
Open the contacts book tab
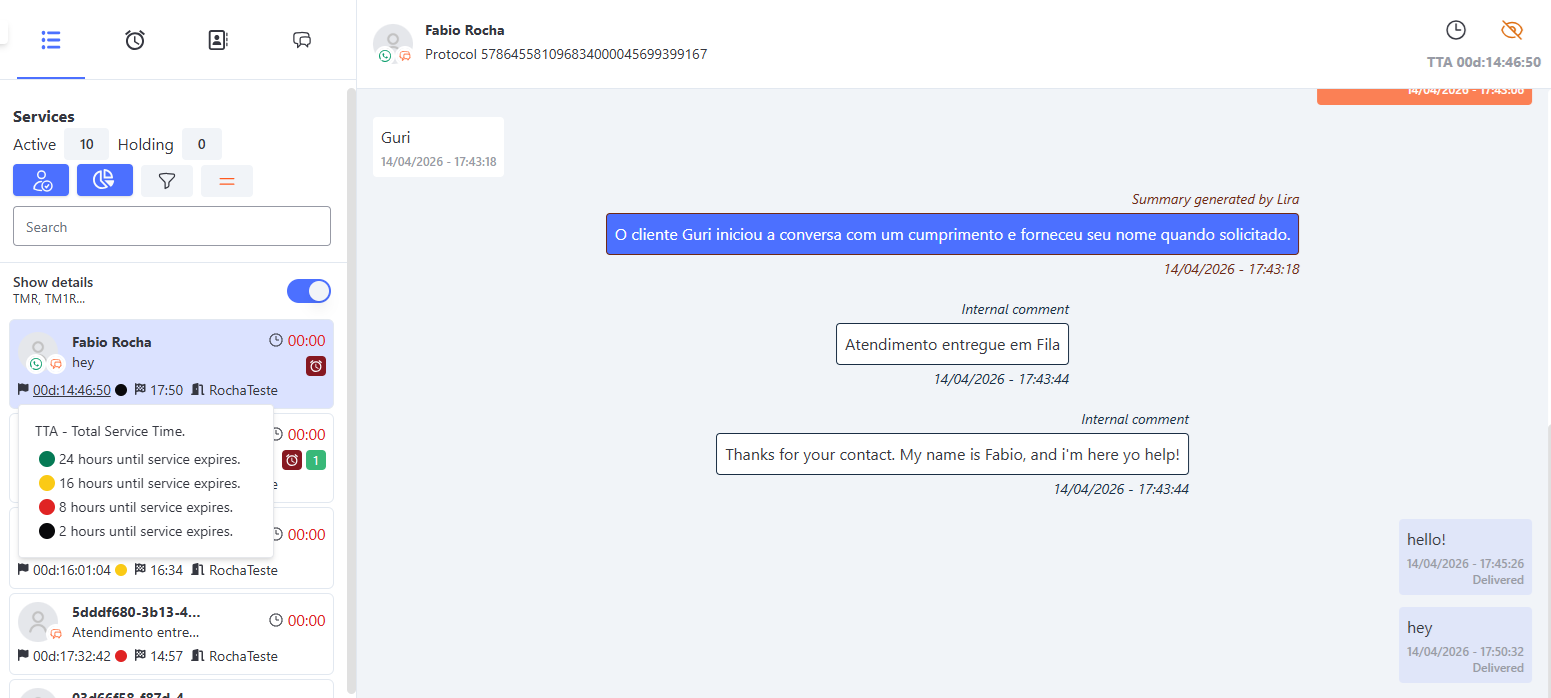pyautogui.click(x=218, y=40)
